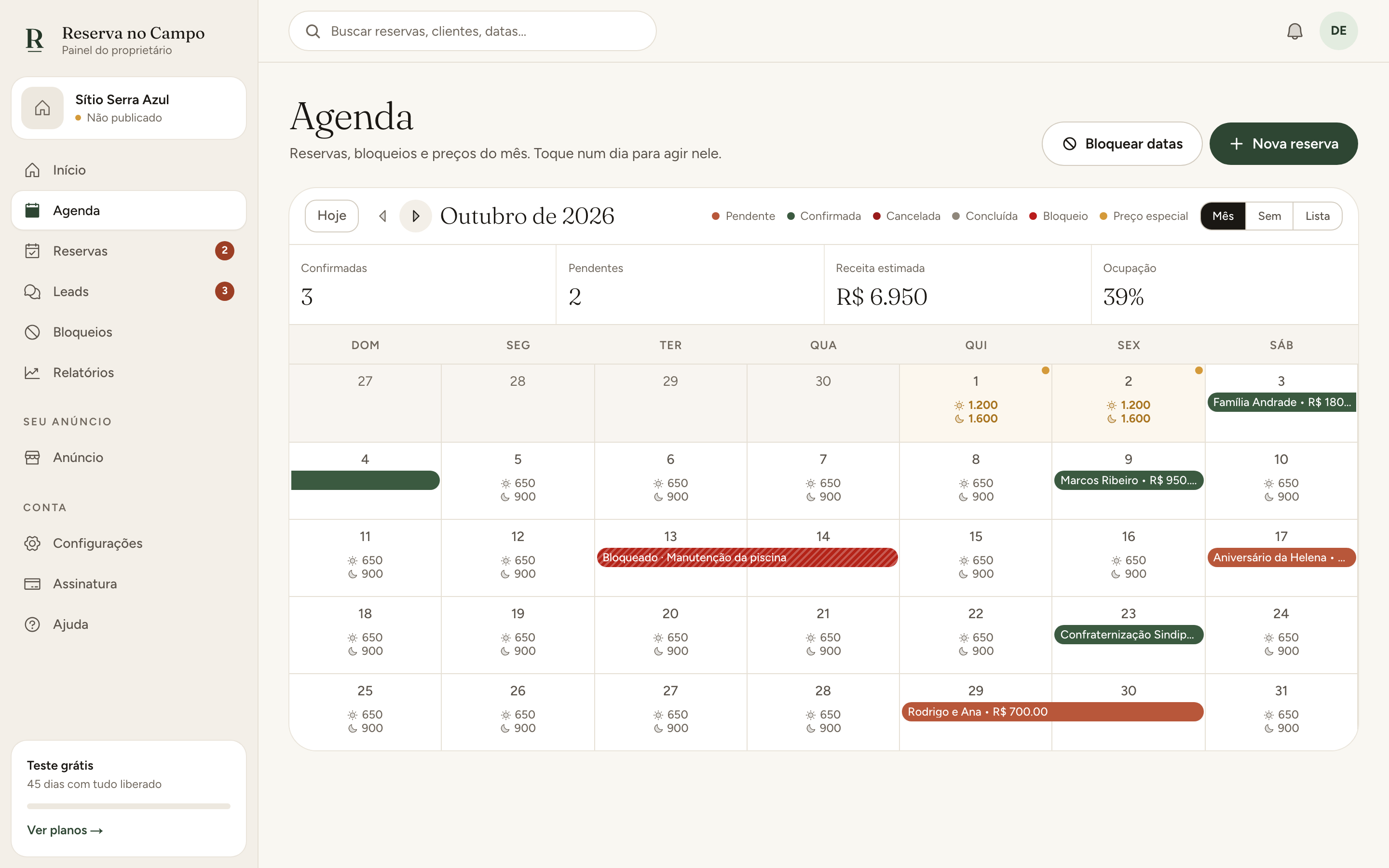Click the search magnifier icon

click(x=313, y=31)
